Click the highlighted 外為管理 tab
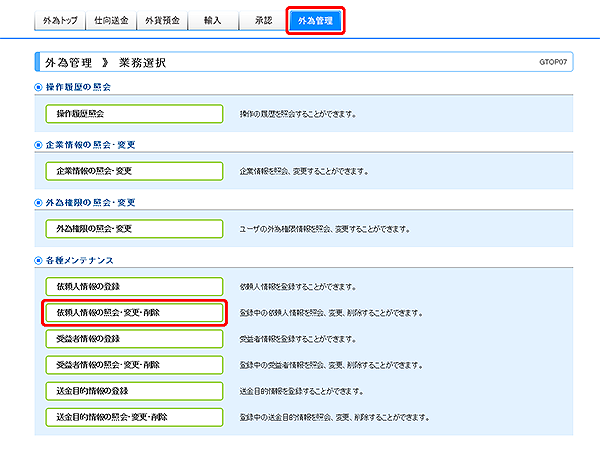Screen dimensions: 600x450 tap(315, 20)
